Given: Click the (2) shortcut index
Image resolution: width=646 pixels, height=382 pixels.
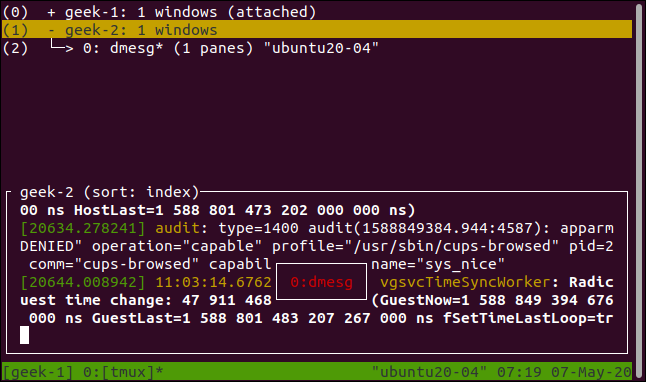Looking at the screenshot, I should (15, 48).
